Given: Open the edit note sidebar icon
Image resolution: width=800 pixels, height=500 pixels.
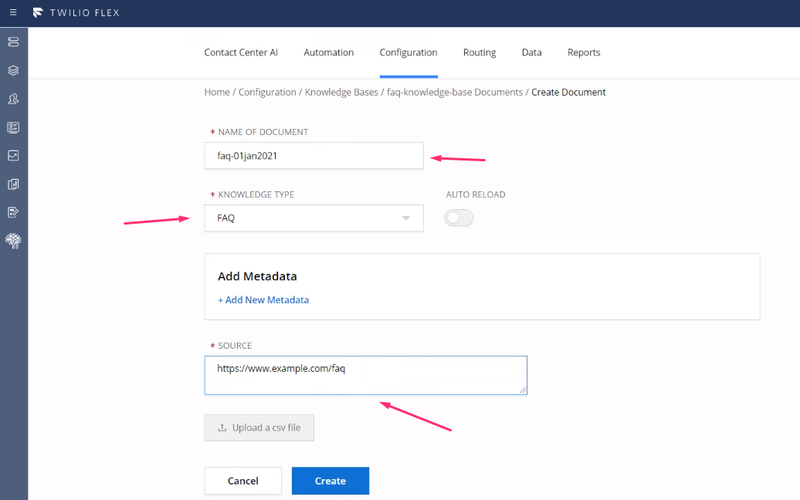Looking at the screenshot, I should 13,212.
